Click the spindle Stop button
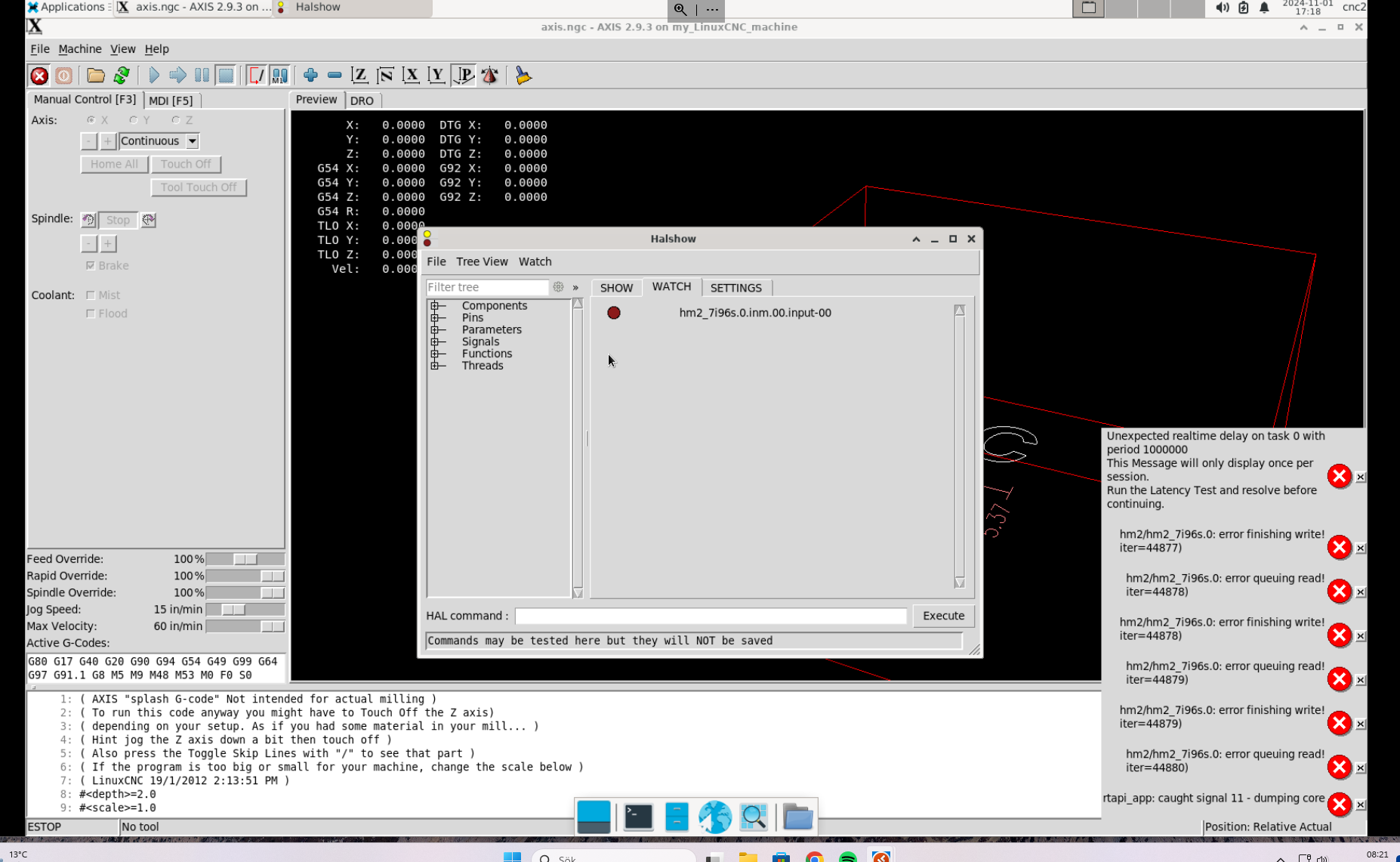The width and height of the screenshot is (1400, 862). point(118,220)
